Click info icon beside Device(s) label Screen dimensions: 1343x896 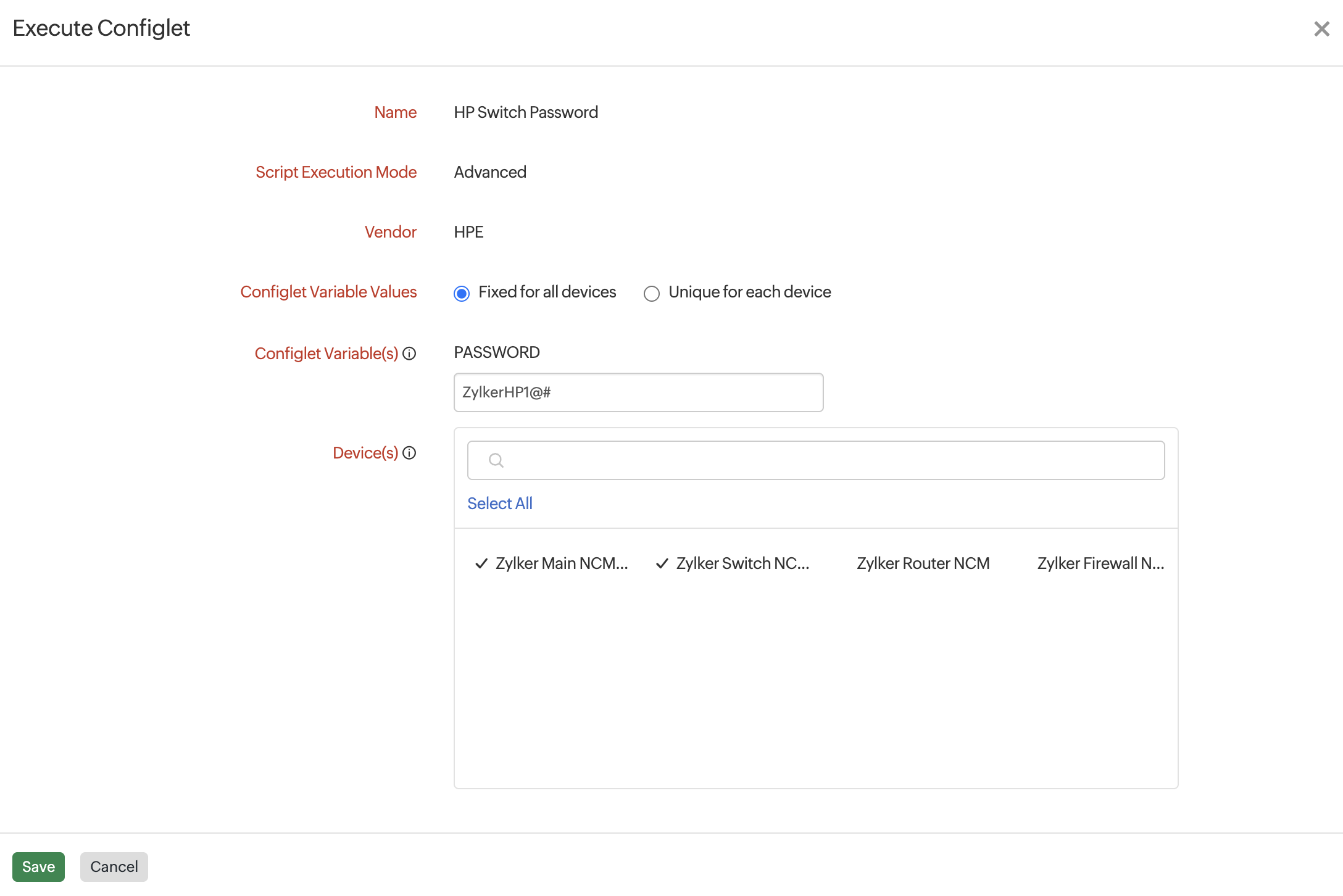click(x=409, y=453)
